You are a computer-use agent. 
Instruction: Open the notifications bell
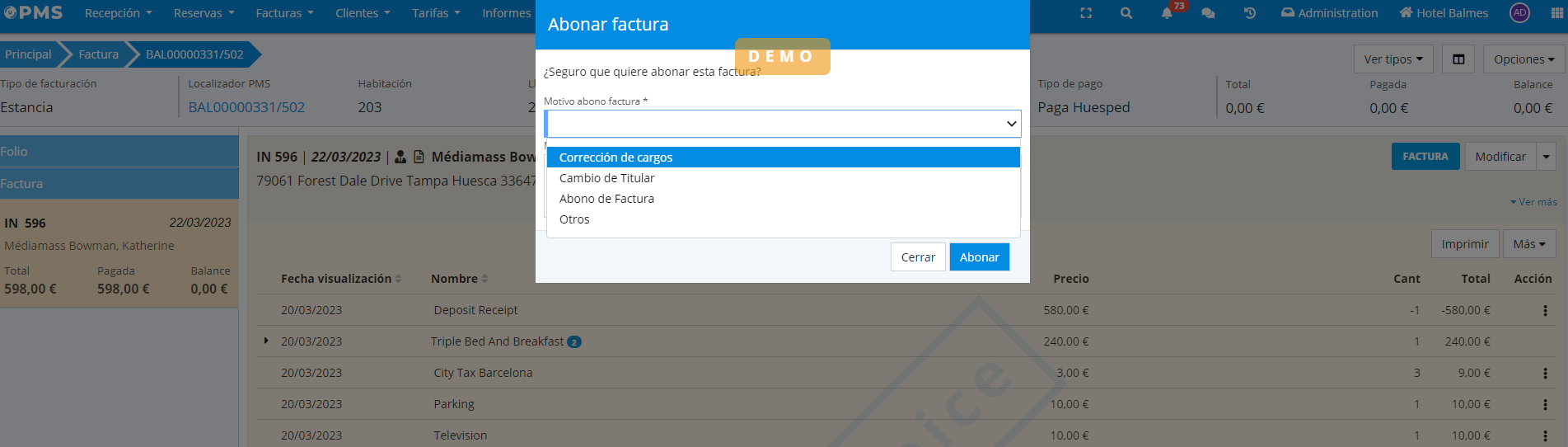[1167, 13]
